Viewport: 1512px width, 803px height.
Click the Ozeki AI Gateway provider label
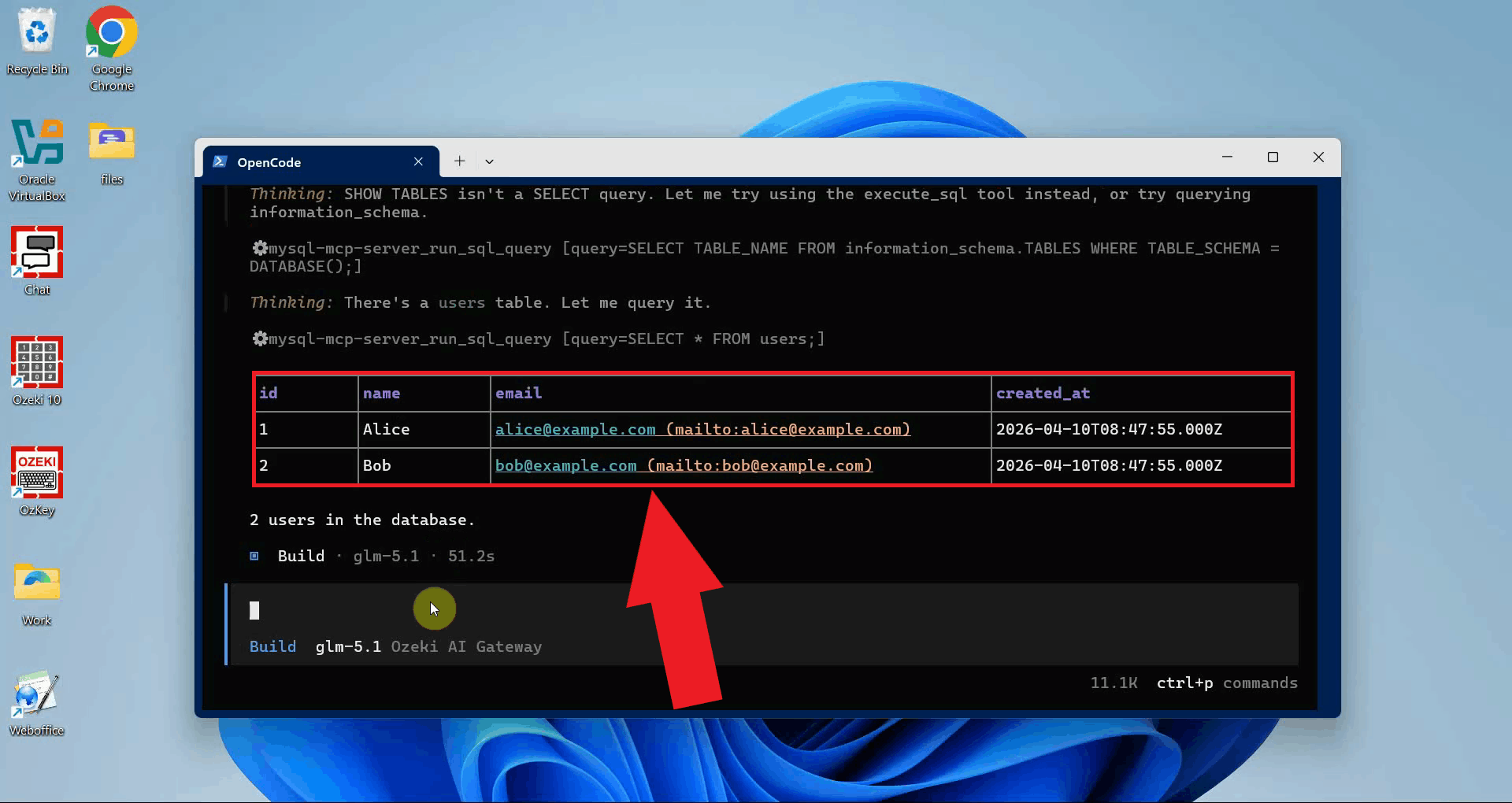(x=466, y=646)
